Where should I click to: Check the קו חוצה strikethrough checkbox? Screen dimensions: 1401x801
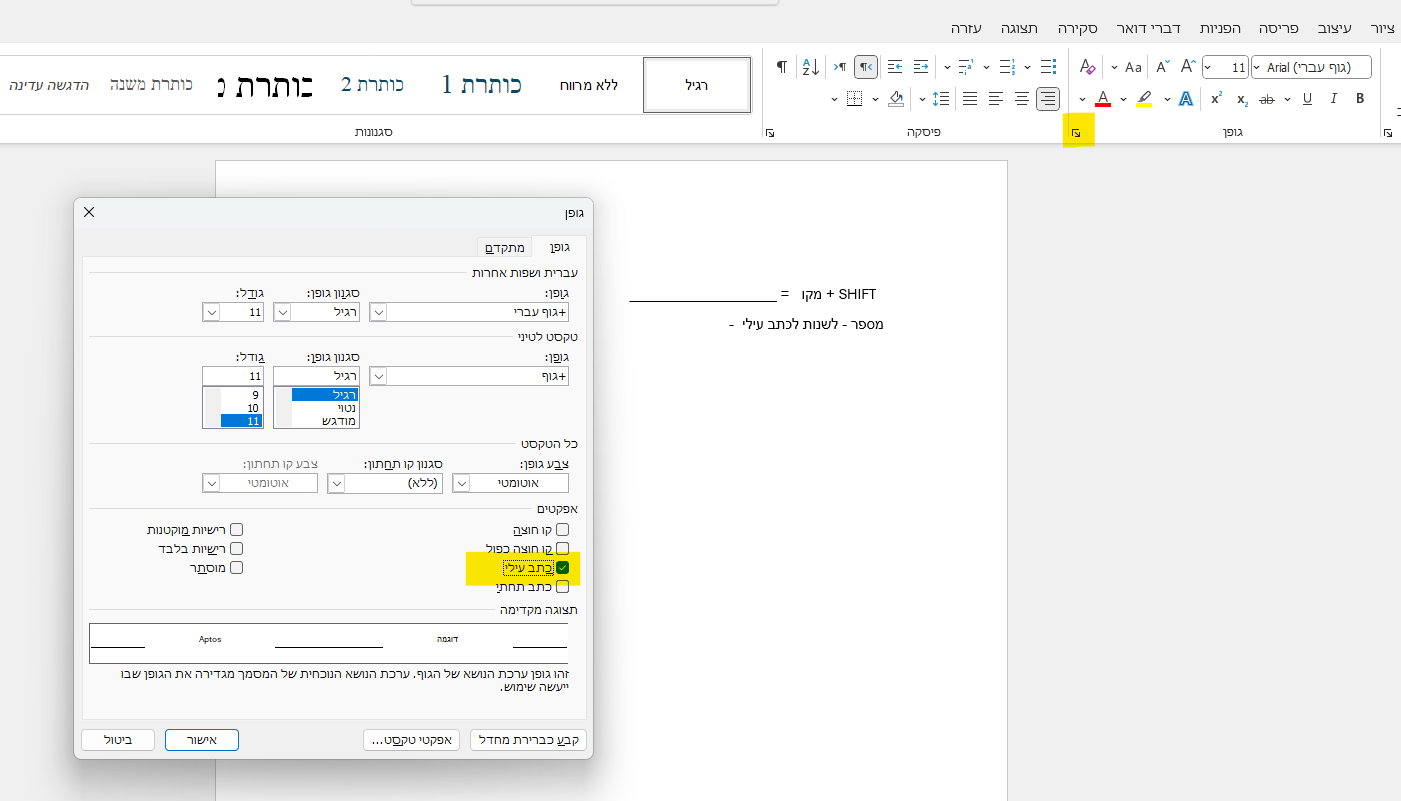562,530
